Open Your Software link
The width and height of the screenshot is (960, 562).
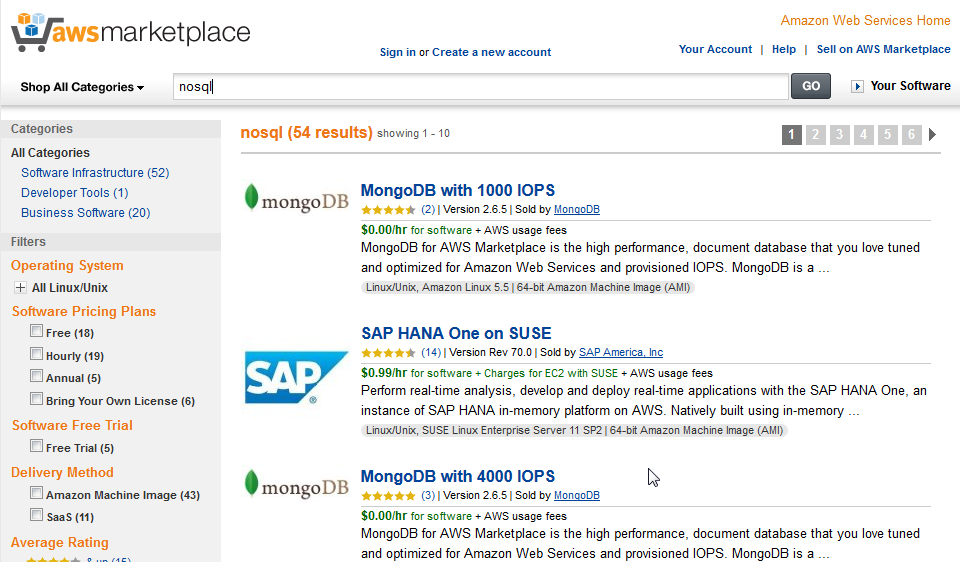click(x=910, y=86)
